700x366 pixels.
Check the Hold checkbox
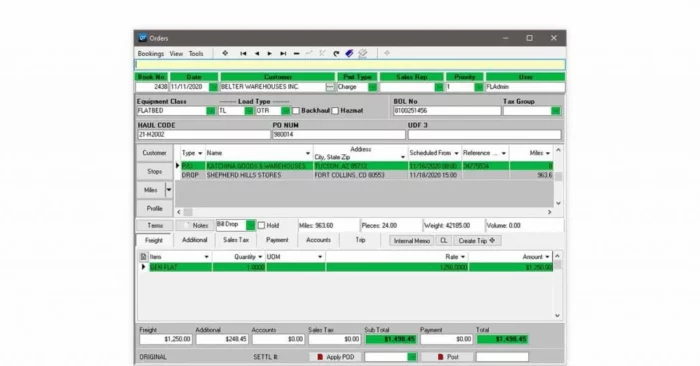tap(262, 225)
